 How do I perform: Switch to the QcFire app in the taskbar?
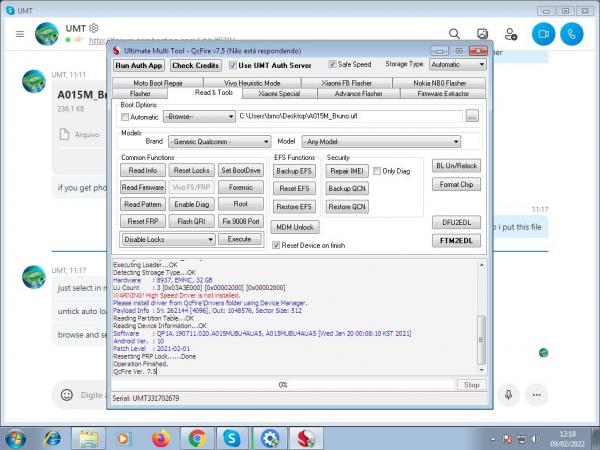(306, 439)
